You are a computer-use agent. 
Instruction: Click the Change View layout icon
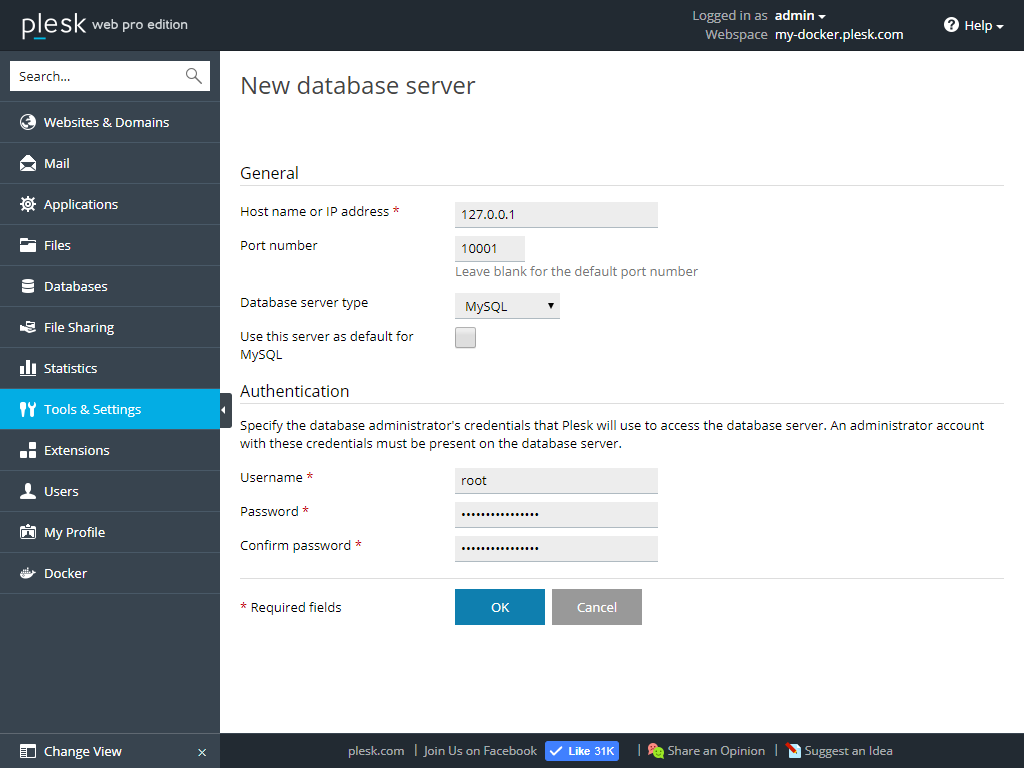pyautogui.click(x=27, y=751)
